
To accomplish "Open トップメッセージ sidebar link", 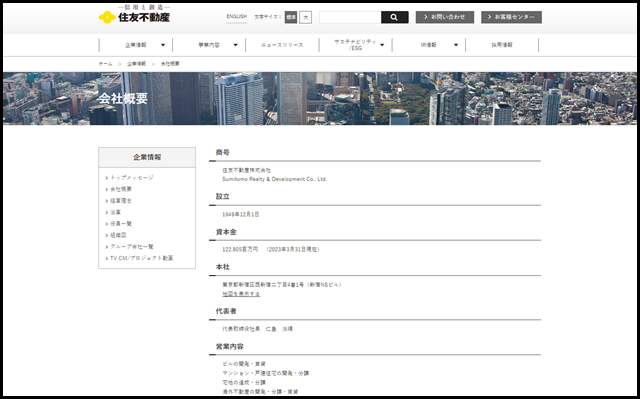I will [132, 177].
